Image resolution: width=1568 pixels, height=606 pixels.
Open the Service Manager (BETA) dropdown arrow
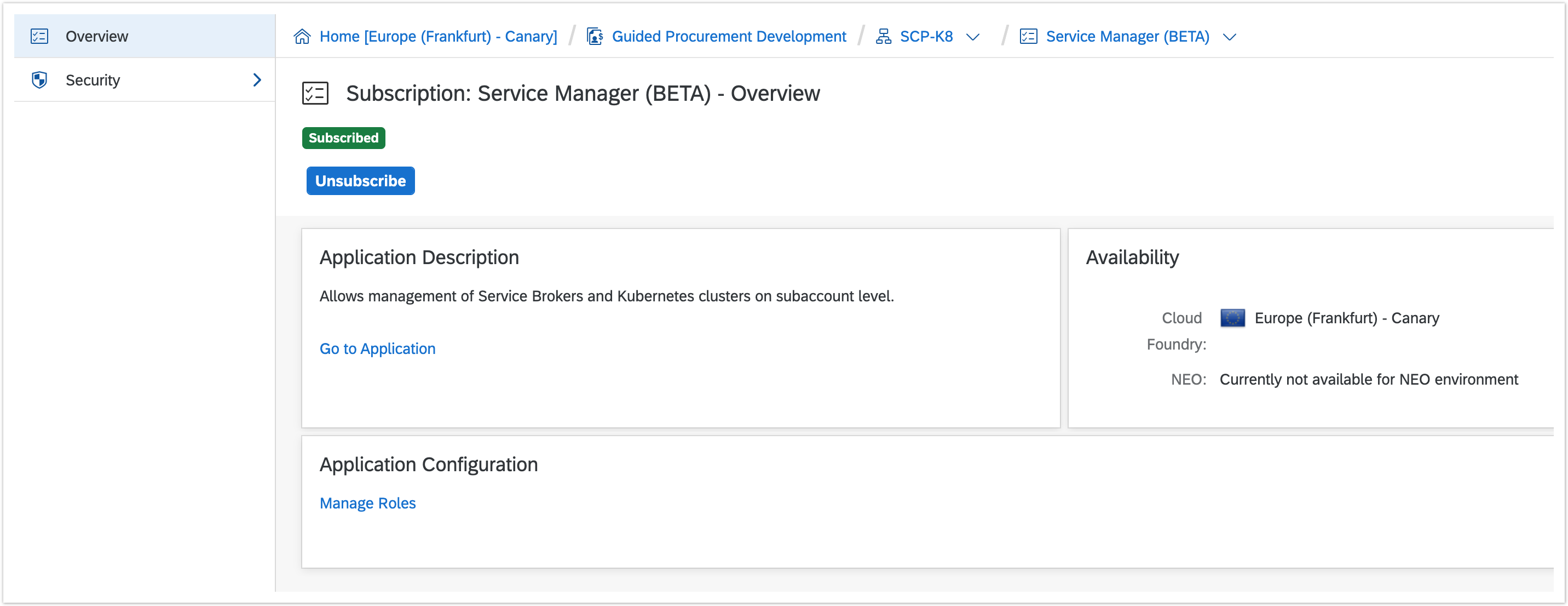pos(1230,37)
